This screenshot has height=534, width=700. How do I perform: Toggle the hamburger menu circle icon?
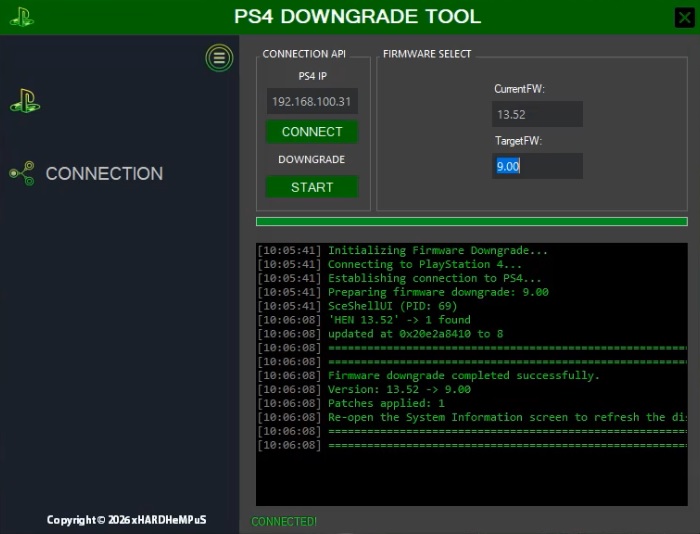[x=219, y=58]
